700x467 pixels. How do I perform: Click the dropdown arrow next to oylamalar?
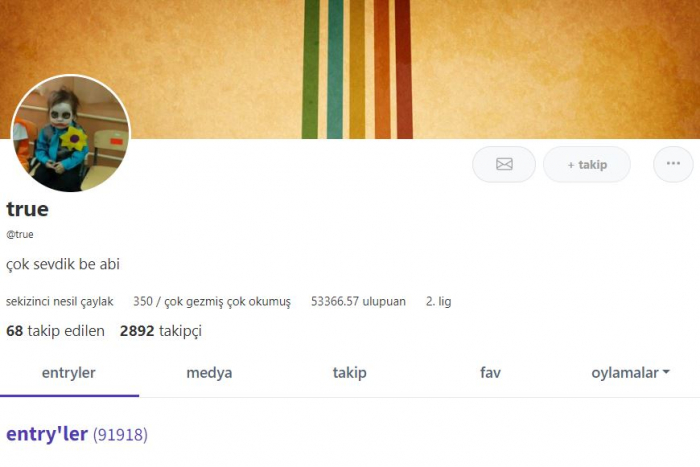click(x=666, y=372)
